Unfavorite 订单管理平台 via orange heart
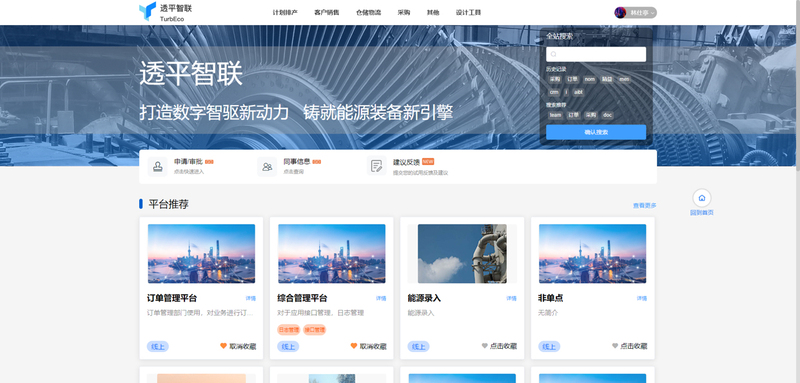This screenshot has height=383, width=800. [223, 346]
